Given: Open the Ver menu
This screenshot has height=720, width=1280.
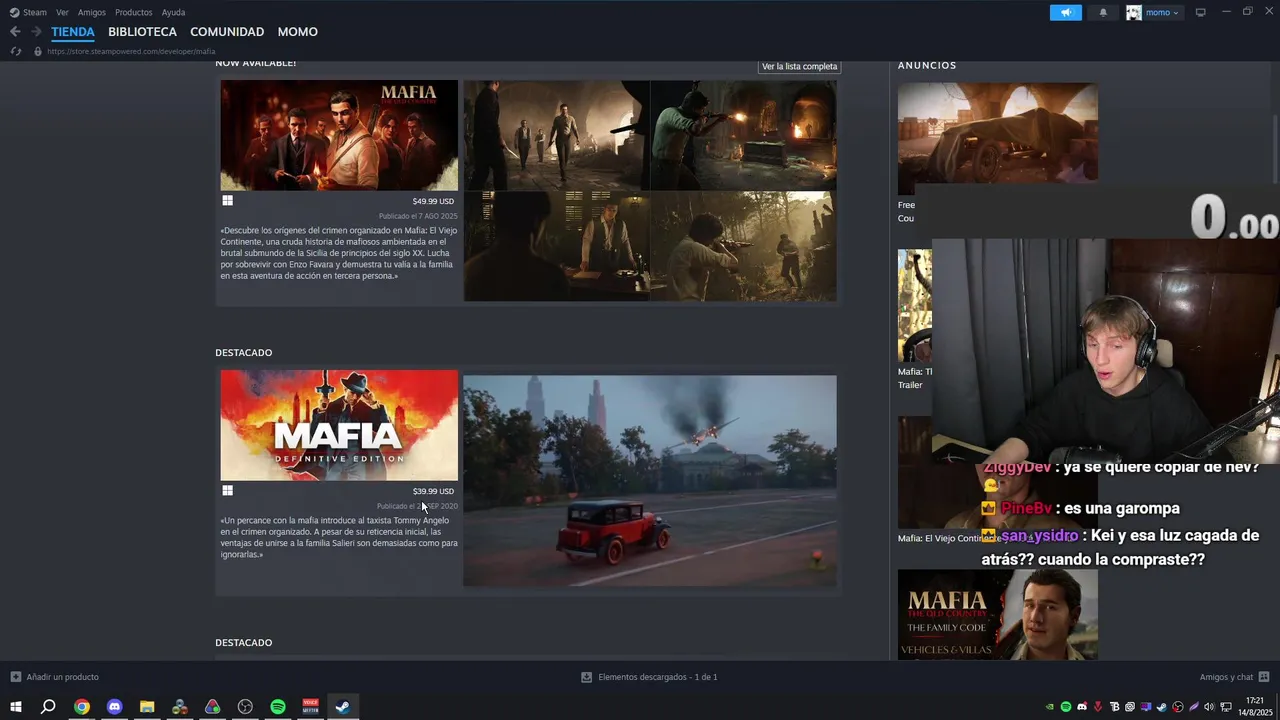Looking at the screenshot, I should (x=62, y=12).
